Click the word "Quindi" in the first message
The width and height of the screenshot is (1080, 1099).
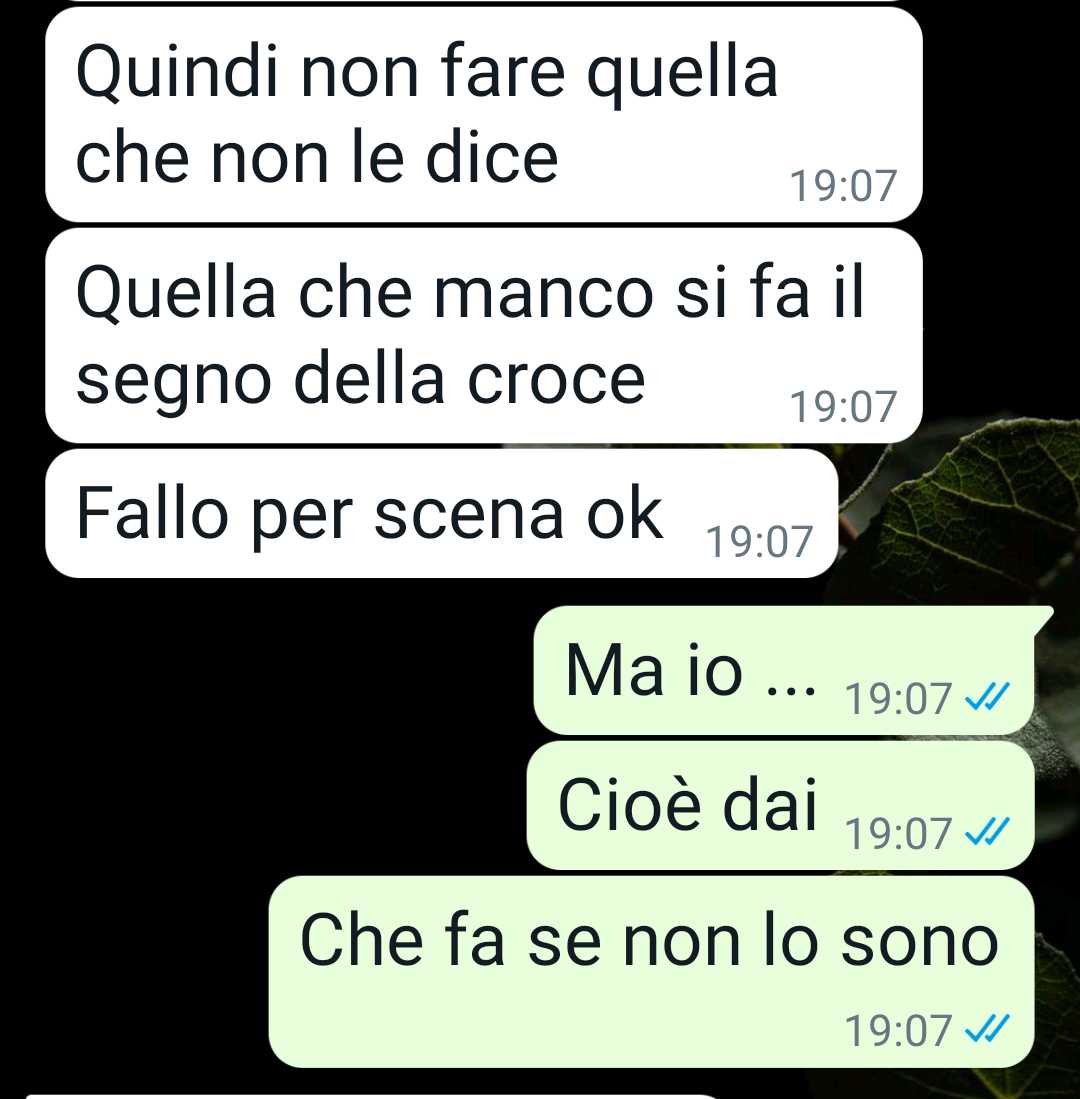[177, 72]
